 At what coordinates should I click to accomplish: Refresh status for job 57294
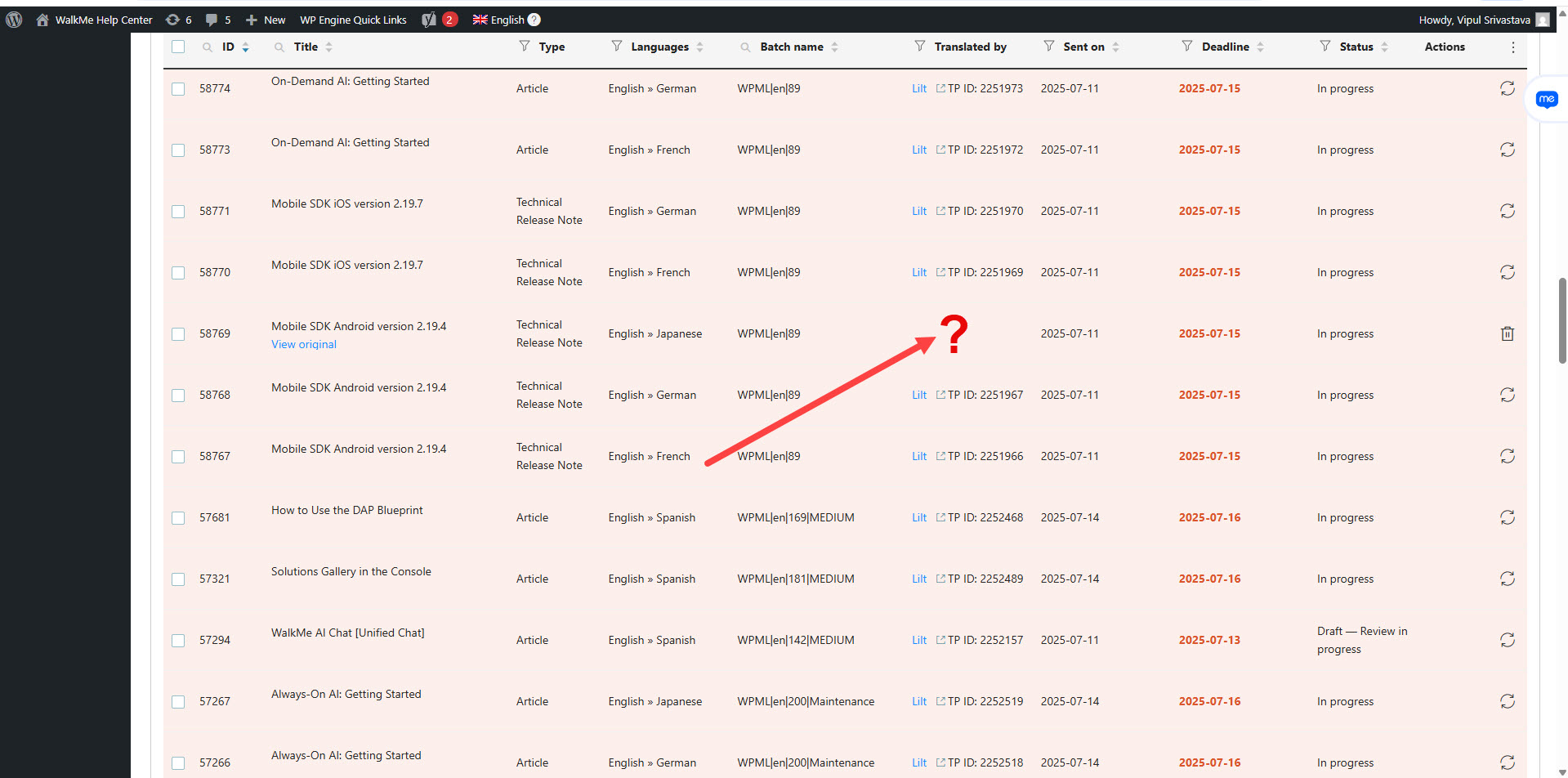pos(1508,640)
